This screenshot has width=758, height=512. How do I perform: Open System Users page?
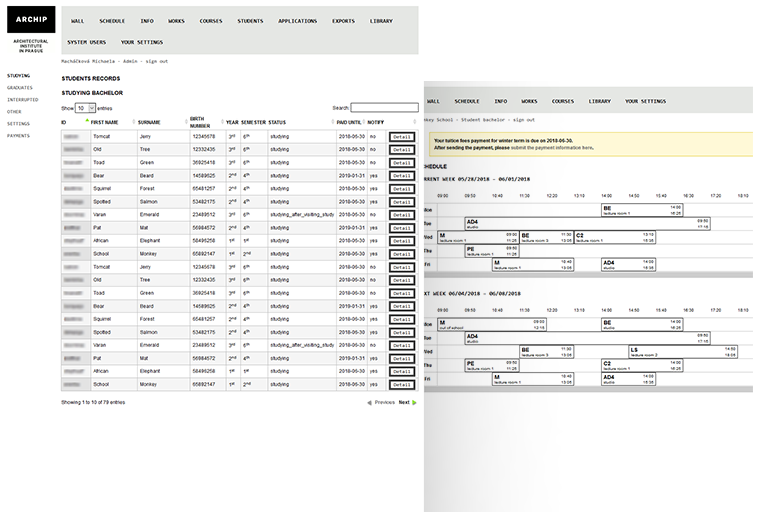click(86, 42)
